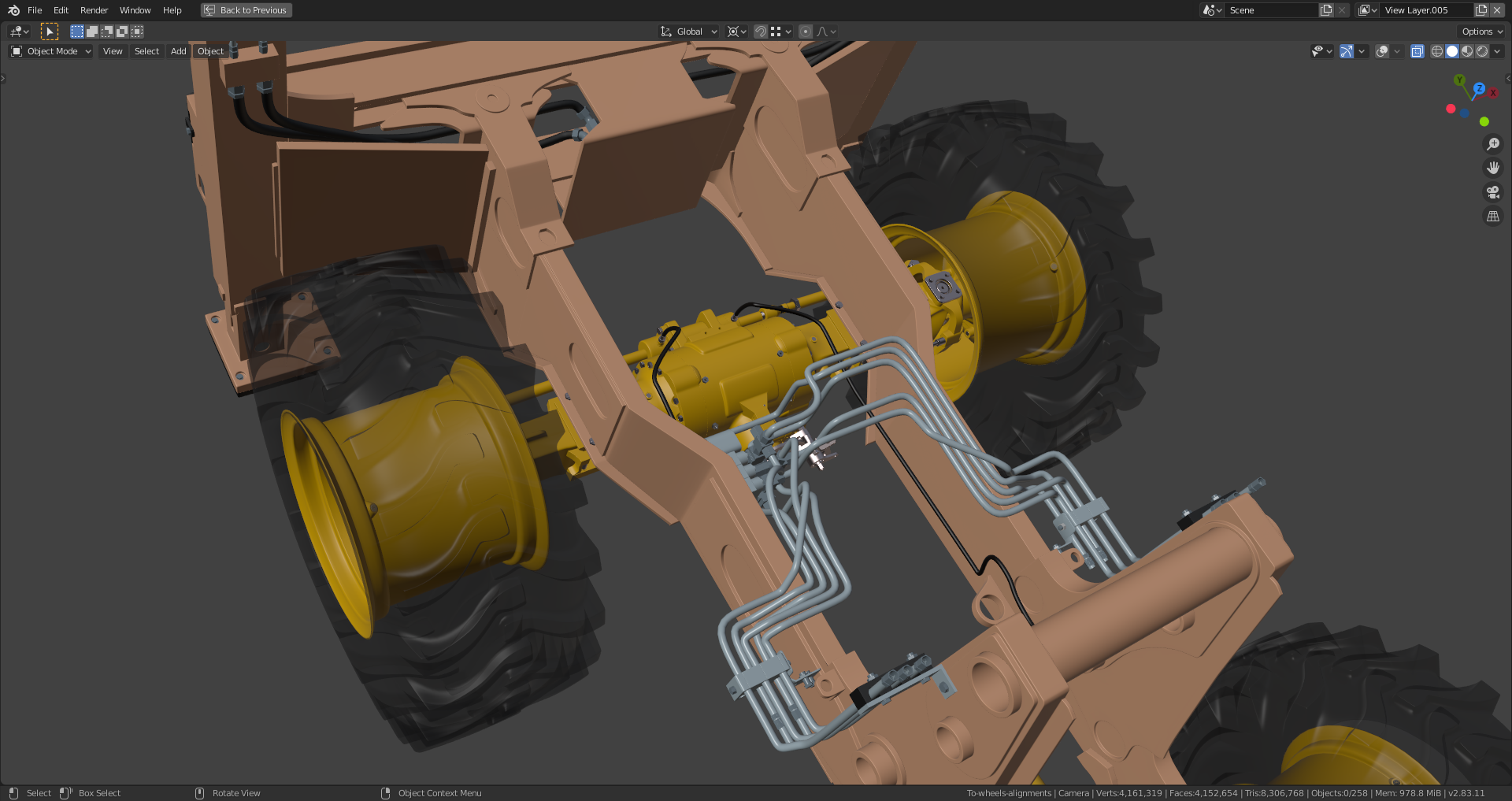Switch to Wireframe viewport shading
Image resolution: width=1512 pixels, height=801 pixels.
click(1437, 51)
